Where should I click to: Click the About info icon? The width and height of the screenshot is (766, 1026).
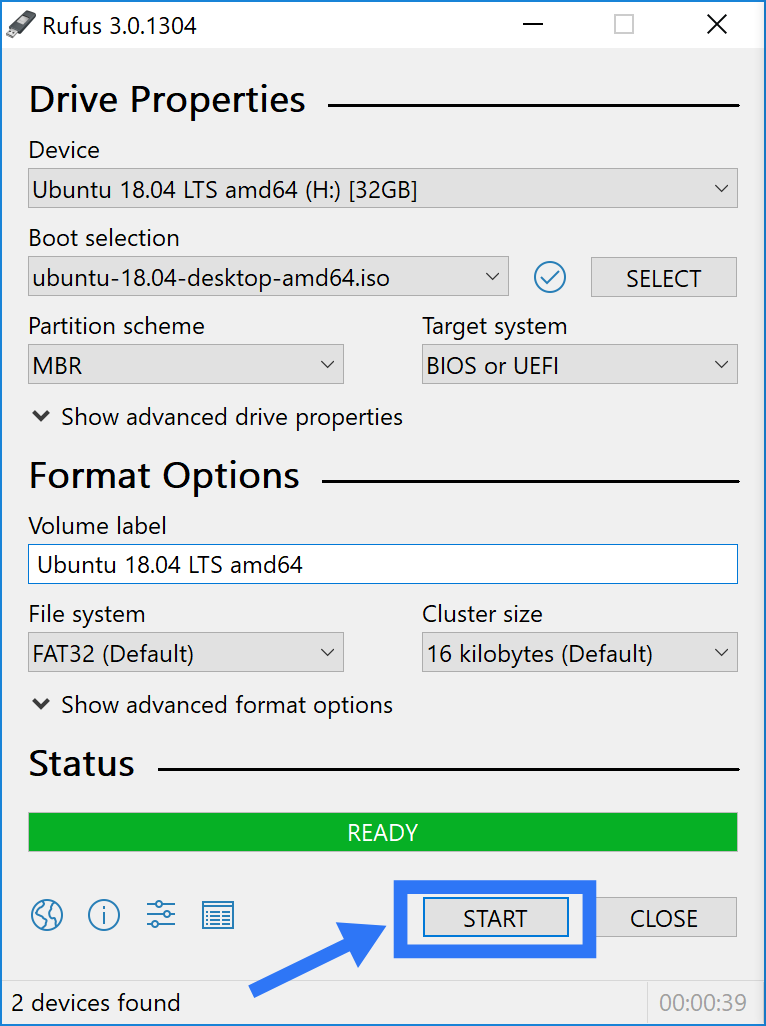tap(104, 915)
